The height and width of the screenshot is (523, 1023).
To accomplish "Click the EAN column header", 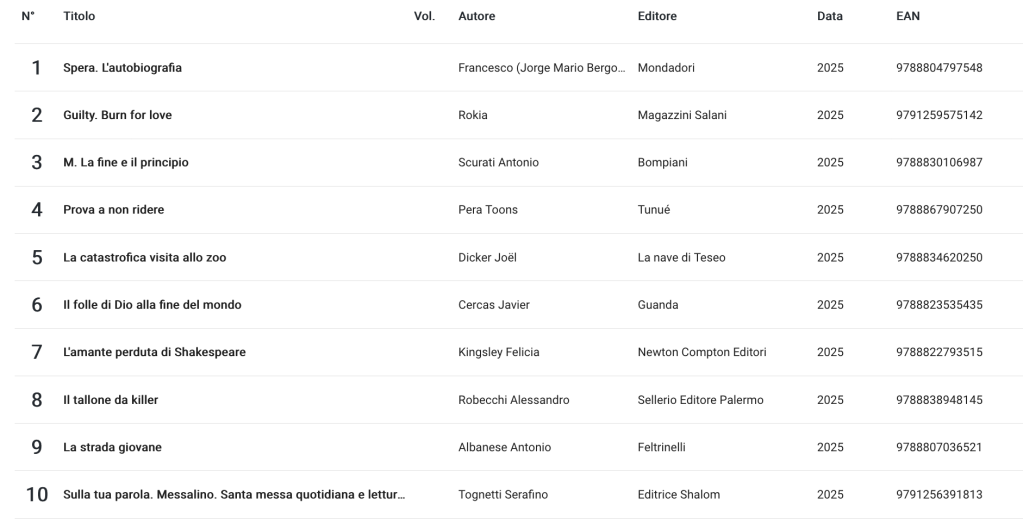I will tap(908, 16).
